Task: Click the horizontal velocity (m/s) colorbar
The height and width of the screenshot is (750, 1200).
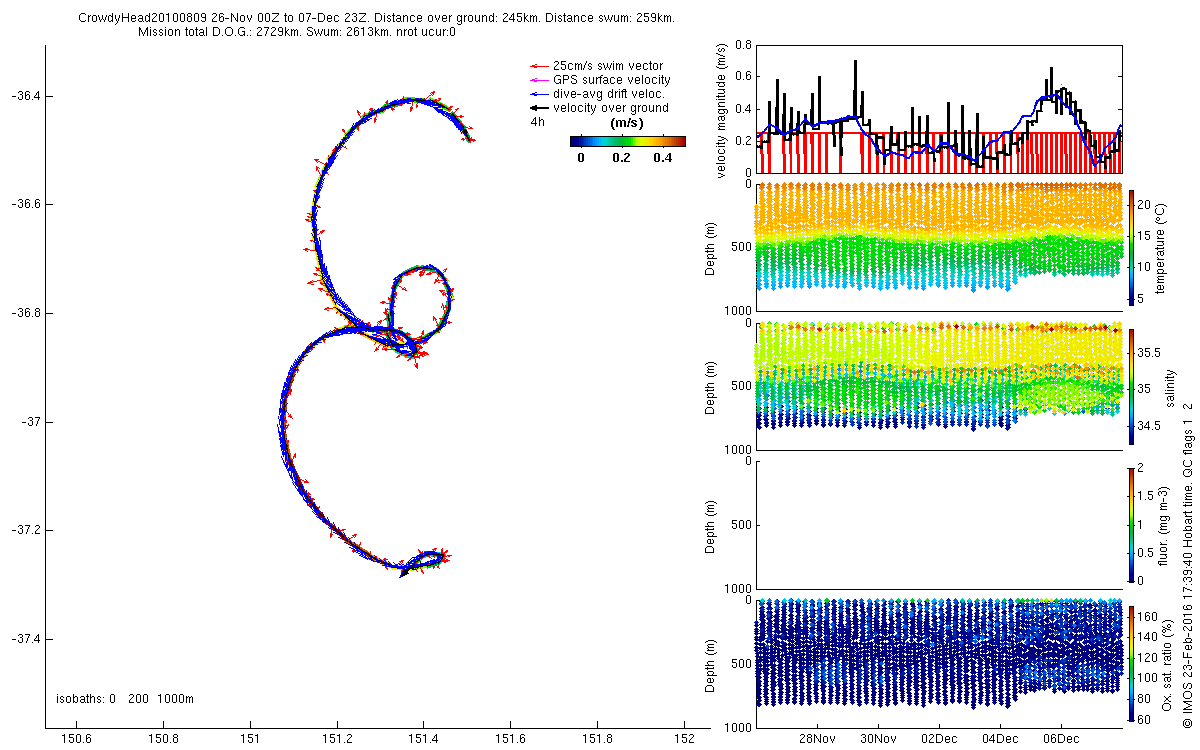Action: pyautogui.click(x=627, y=141)
